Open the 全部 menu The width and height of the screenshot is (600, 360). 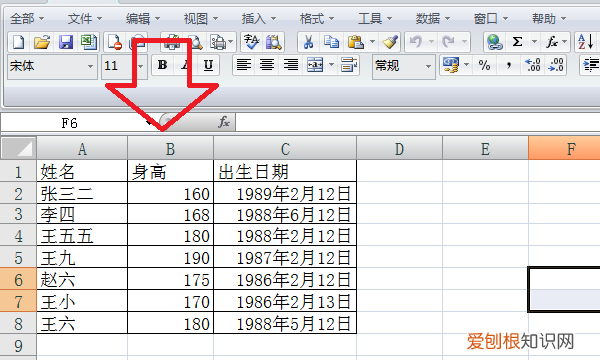(x=27, y=18)
